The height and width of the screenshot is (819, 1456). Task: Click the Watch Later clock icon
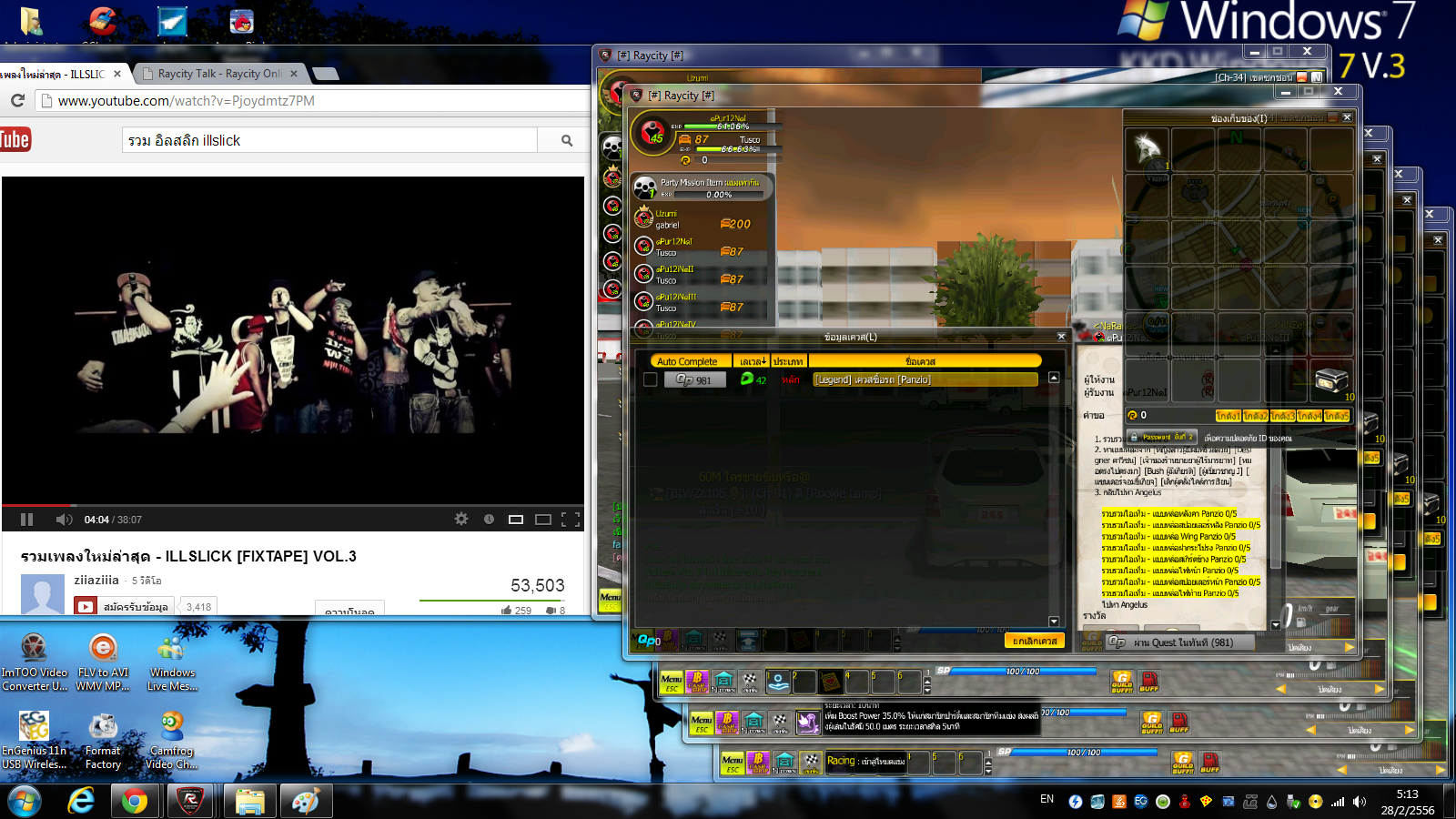click(489, 519)
